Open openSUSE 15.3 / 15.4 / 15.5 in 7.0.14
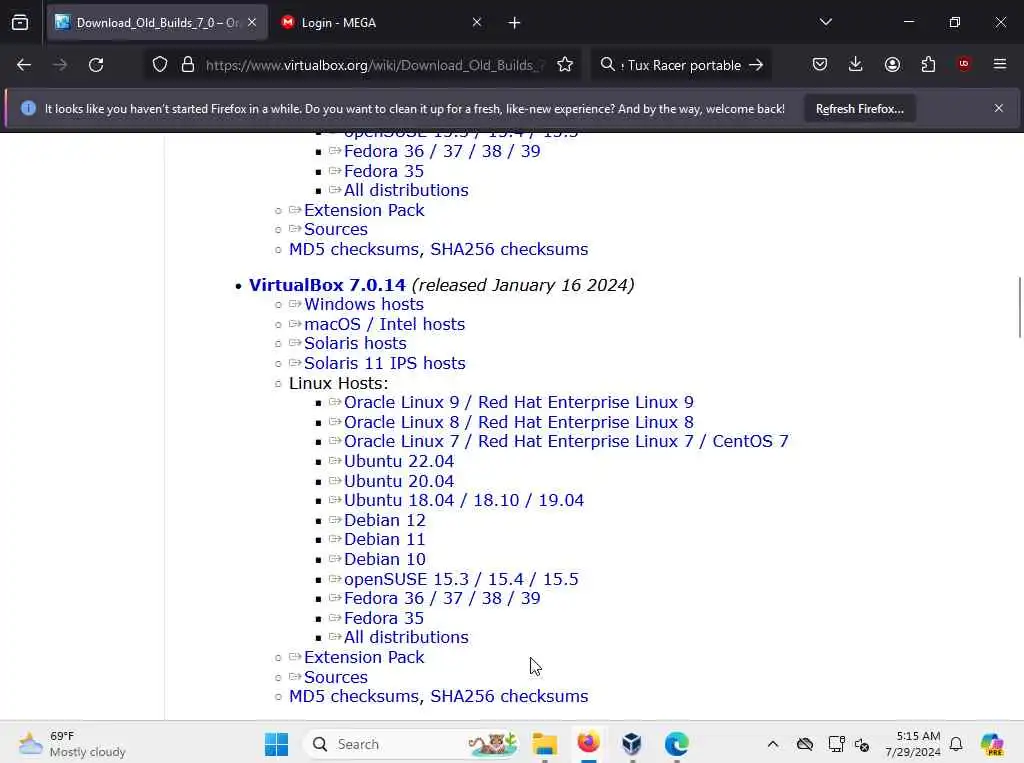This screenshot has width=1024, height=763. (461, 579)
